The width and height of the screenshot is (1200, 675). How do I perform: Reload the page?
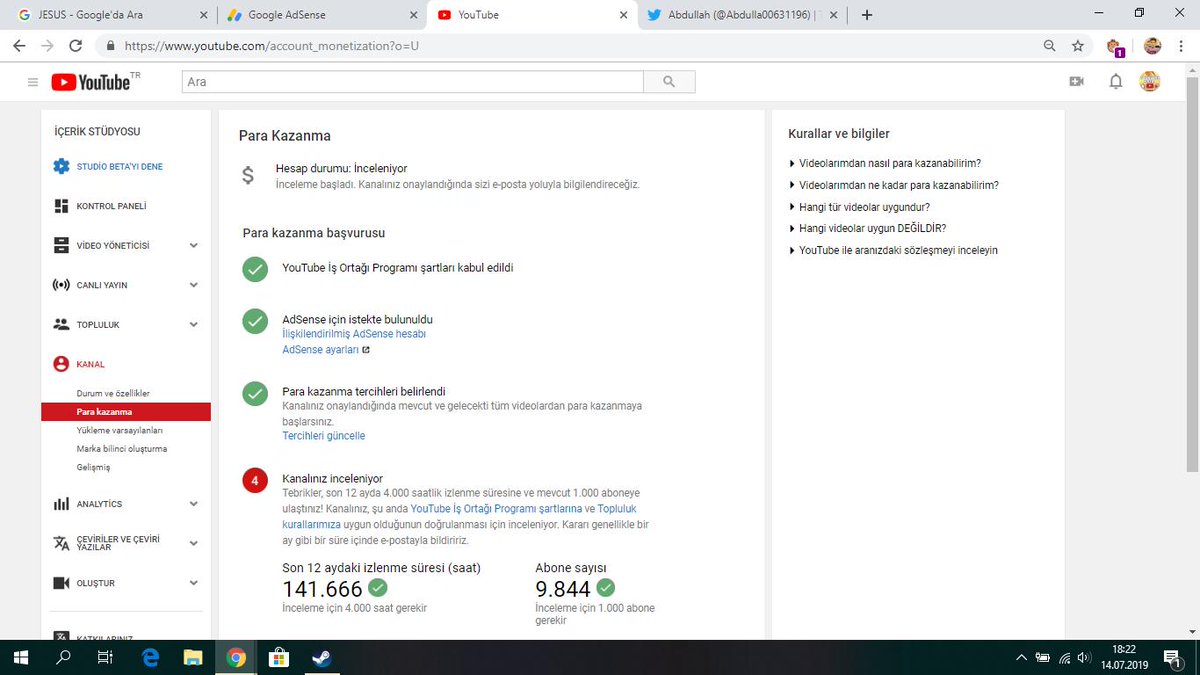75,46
